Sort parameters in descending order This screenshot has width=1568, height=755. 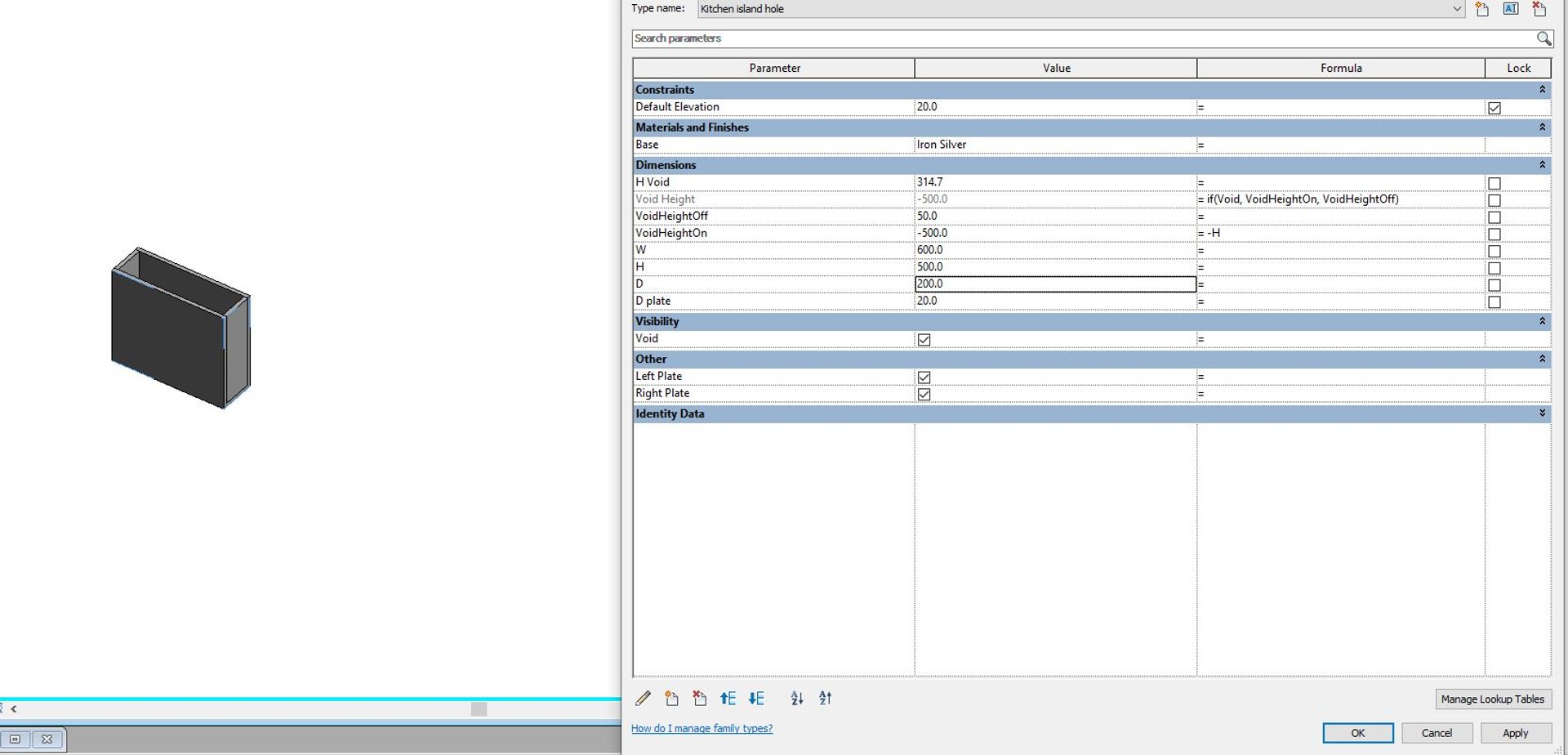coord(826,698)
